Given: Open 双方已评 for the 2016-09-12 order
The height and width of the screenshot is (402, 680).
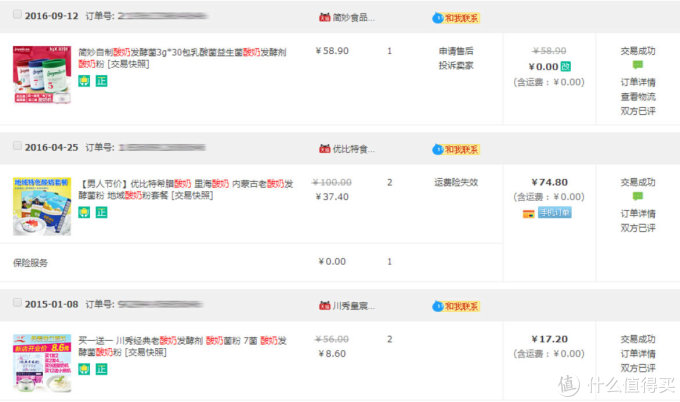Looking at the screenshot, I should [638, 111].
